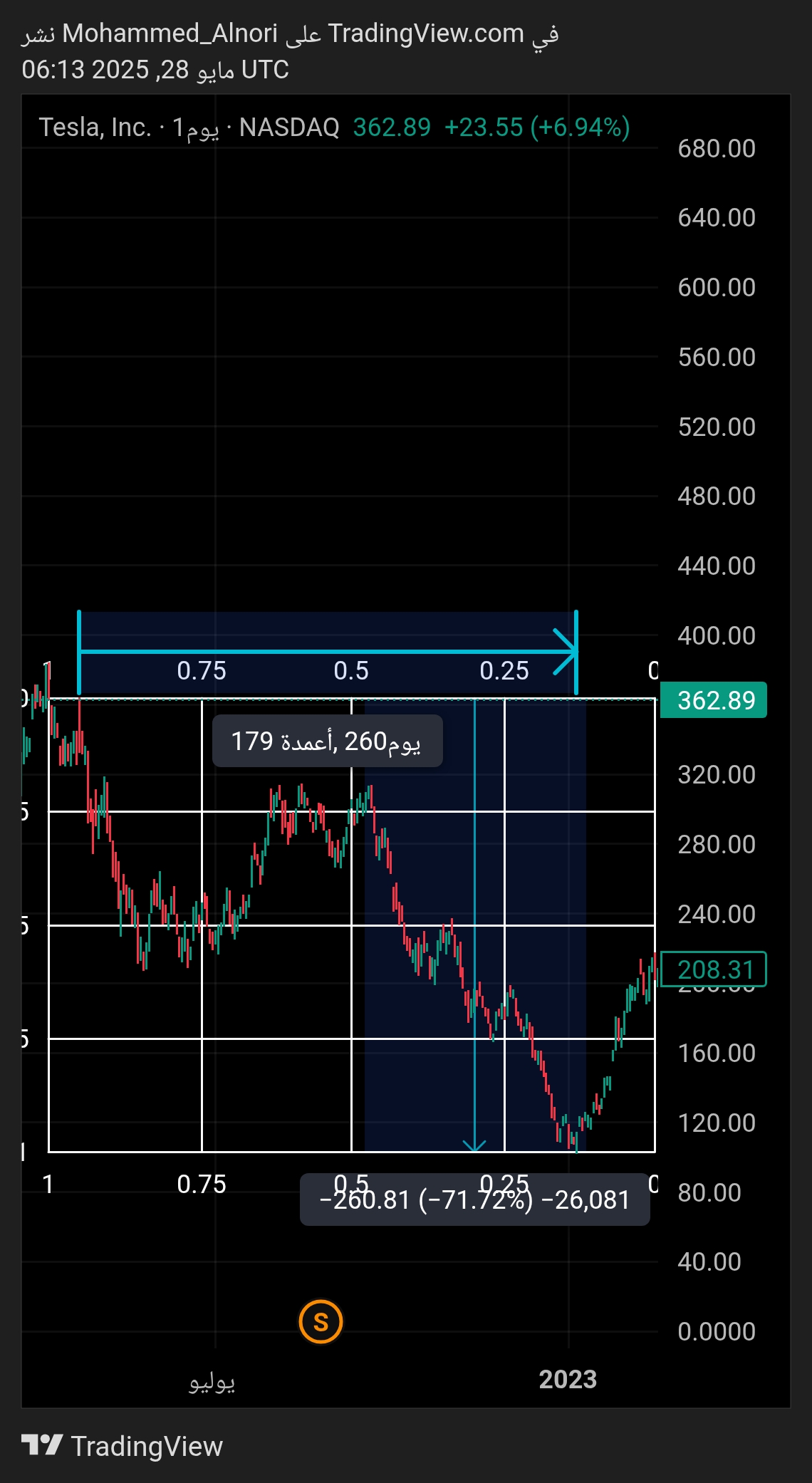Click the +23.55 (+6.94%) change value

(537, 128)
